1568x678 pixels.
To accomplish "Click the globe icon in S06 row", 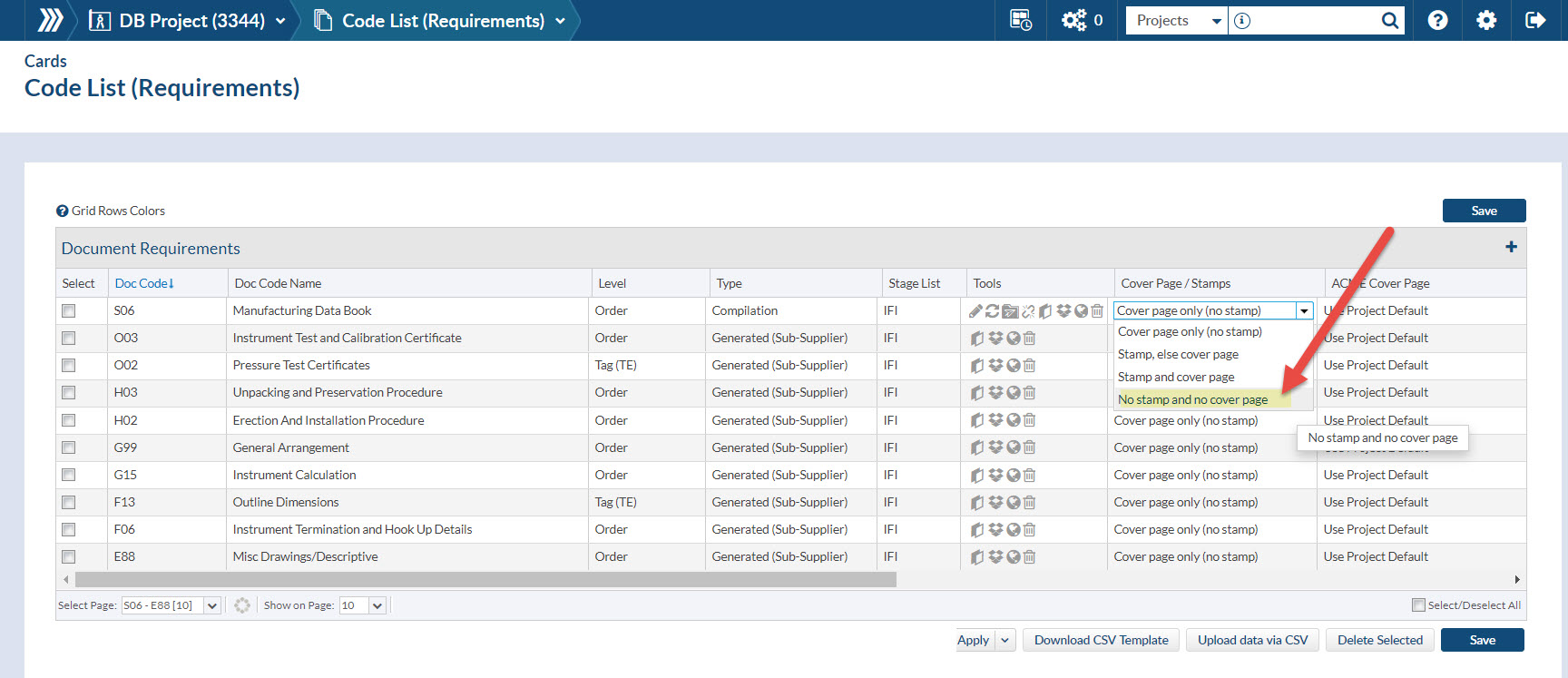I will pyautogui.click(x=1081, y=310).
